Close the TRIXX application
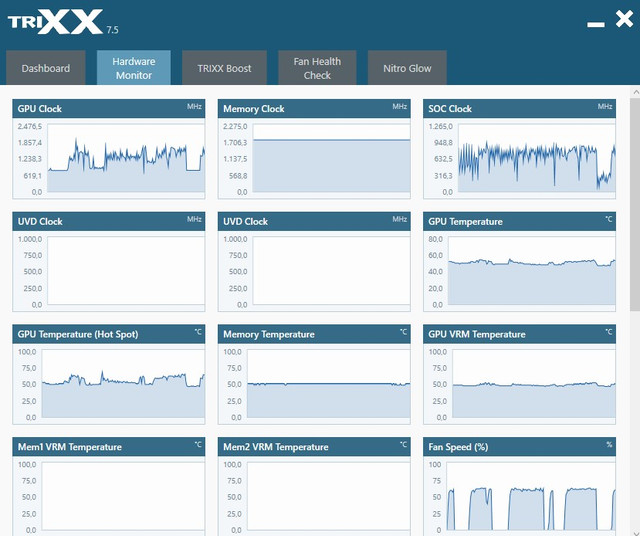 [624, 19]
